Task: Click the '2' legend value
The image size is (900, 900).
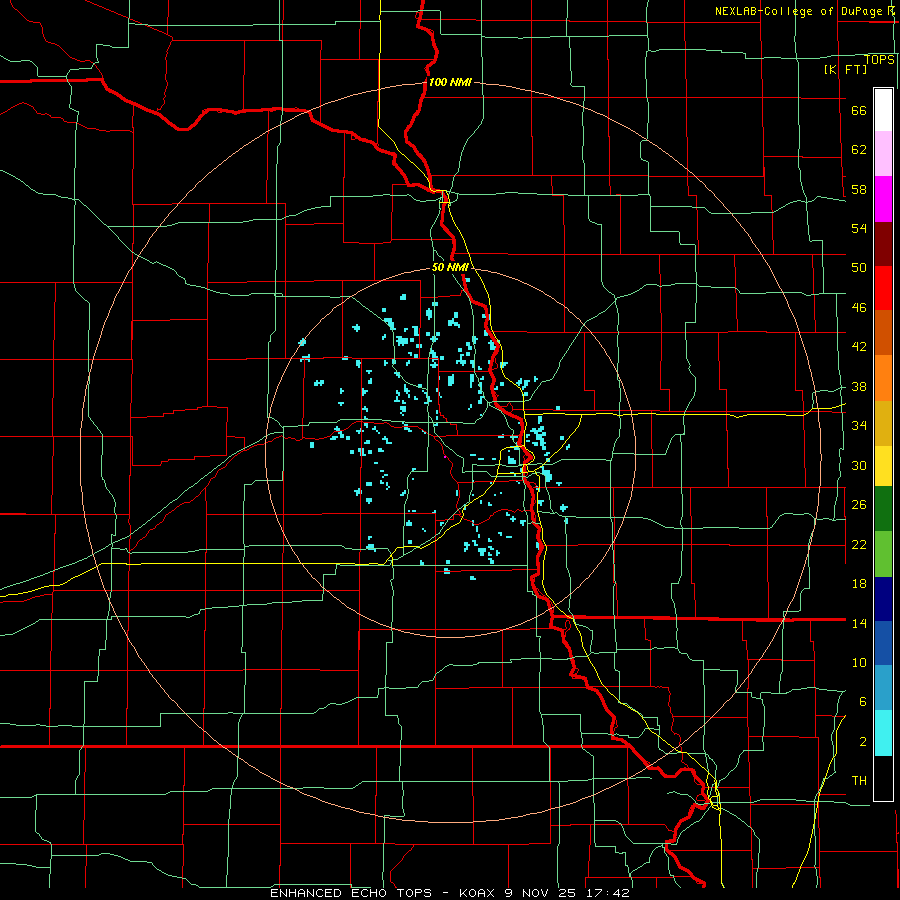Action: (863, 742)
